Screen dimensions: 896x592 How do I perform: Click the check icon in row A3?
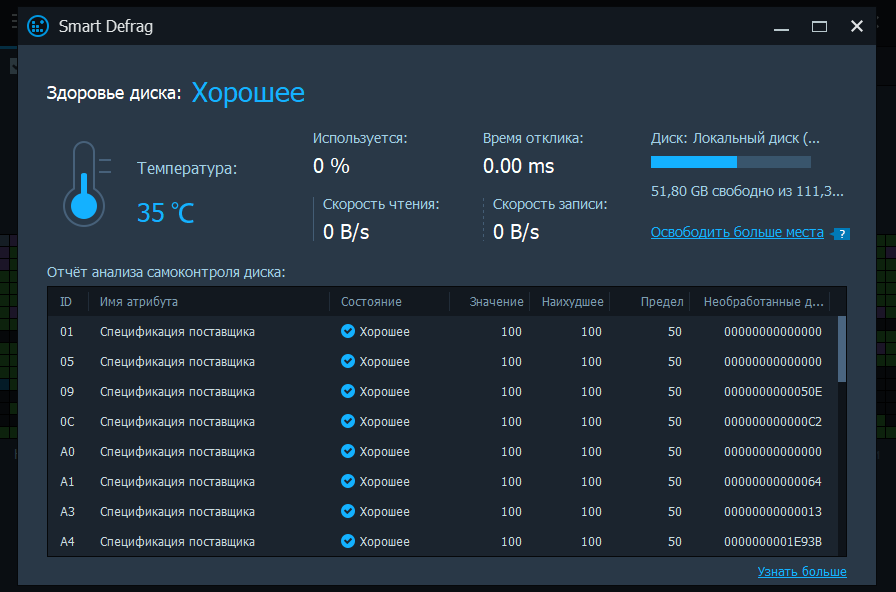coord(347,511)
